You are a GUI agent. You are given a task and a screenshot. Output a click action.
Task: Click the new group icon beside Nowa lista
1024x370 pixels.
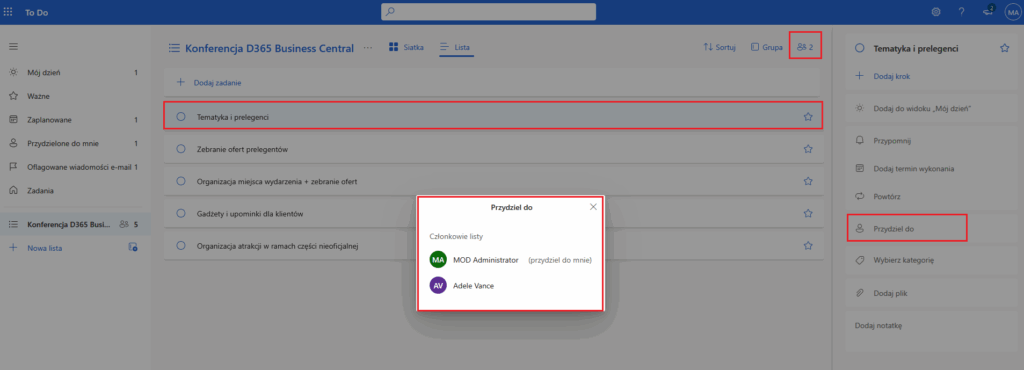(133, 247)
